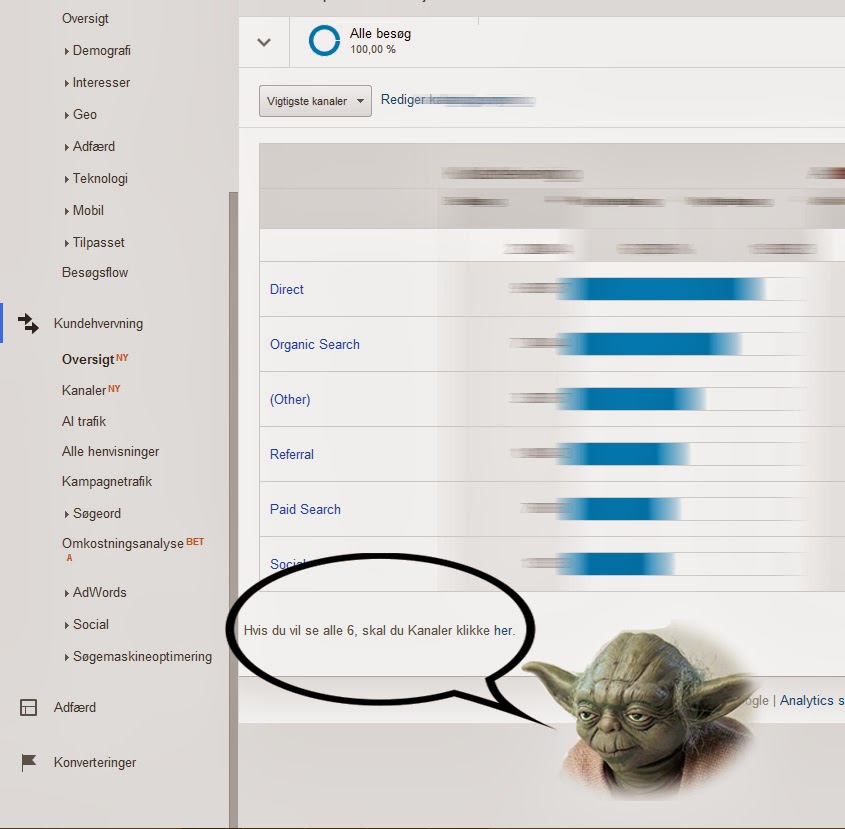Open the Vigtigste kanaler dropdown
The image size is (845, 829).
tap(315, 101)
